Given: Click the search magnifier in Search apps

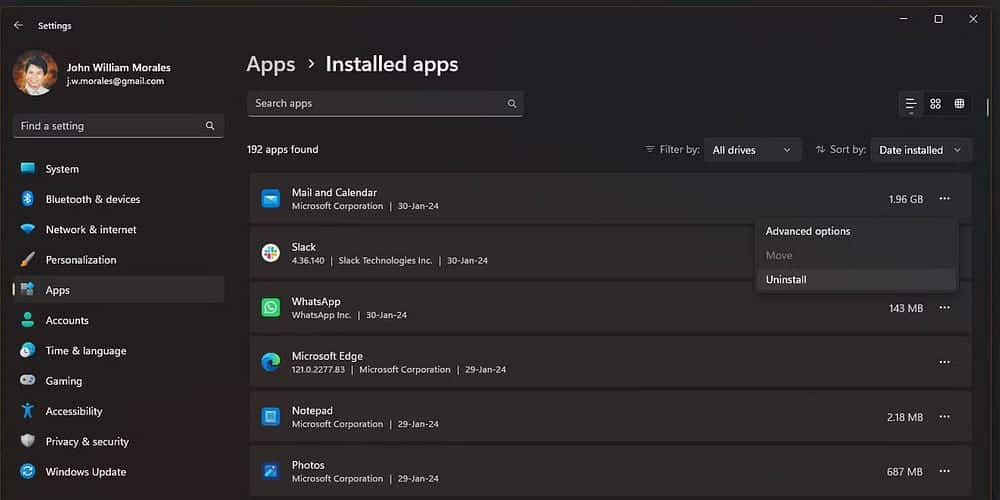Looking at the screenshot, I should click(511, 103).
